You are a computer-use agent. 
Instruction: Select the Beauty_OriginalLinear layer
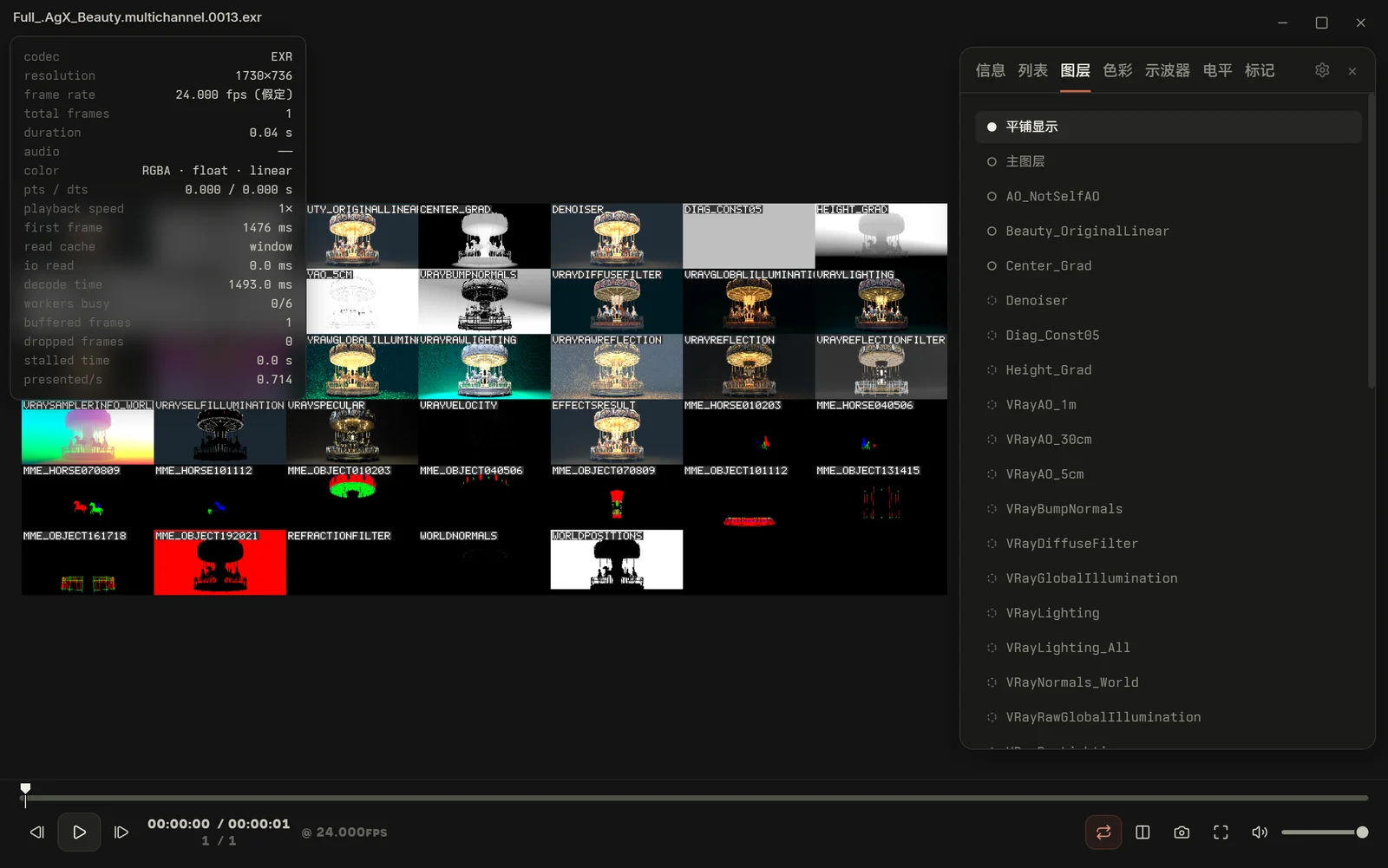click(x=1169, y=231)
